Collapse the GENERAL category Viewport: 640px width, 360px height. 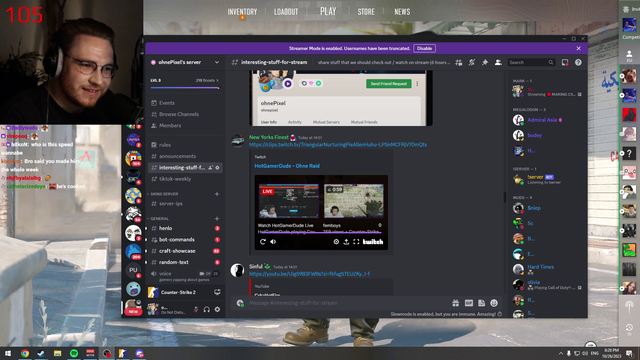click(x=159, y=219)
